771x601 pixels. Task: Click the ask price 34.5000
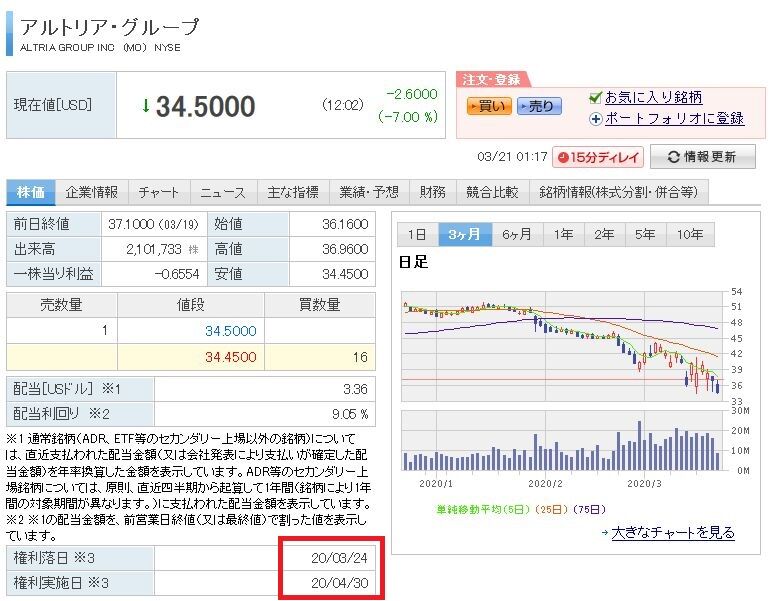pos(231,331)
